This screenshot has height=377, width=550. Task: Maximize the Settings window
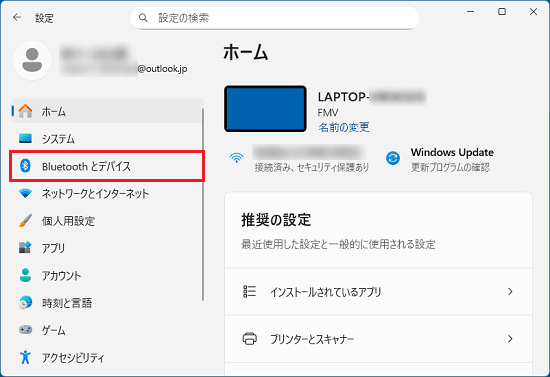tap(502, 12)
